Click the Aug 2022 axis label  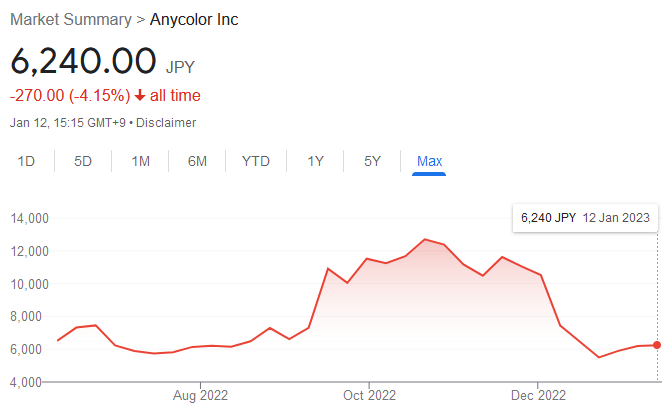coord(200,395)
